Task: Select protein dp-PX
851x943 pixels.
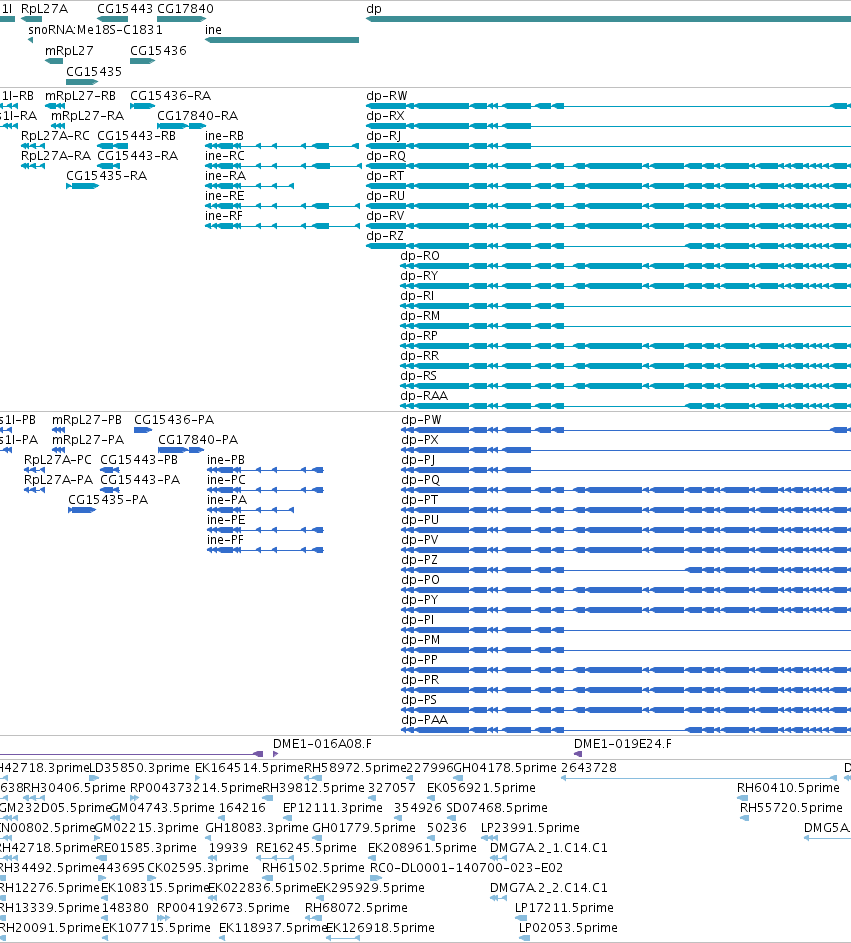Action: click(420, 440)
